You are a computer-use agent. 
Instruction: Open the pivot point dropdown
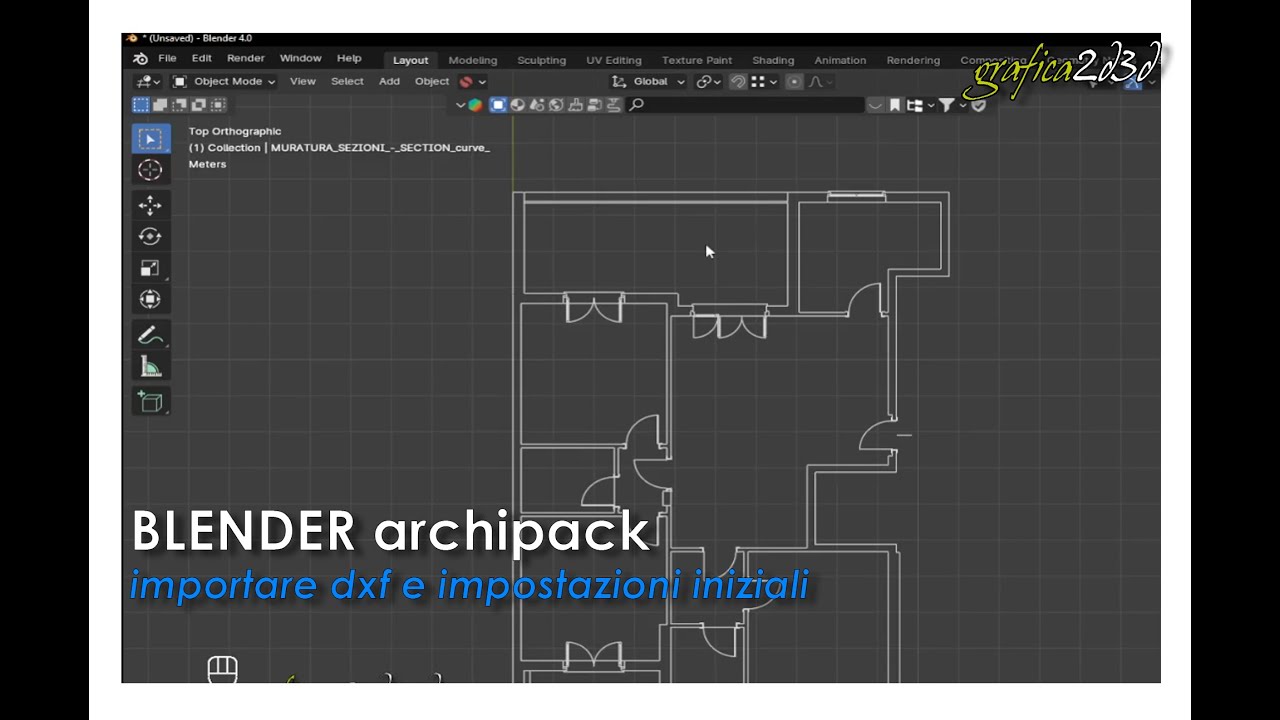point(708,82)
